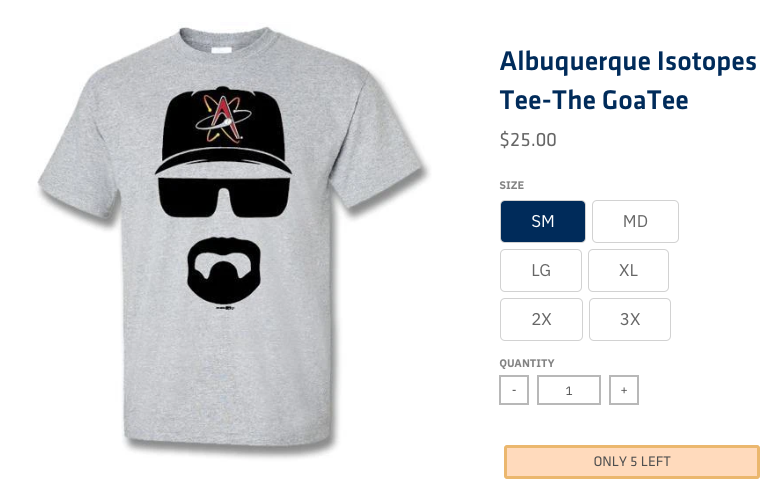This screenshot has height=484, width=774.
Task: Open the Albuquerque Isotopes Tee product title
Action: [628, 81]
